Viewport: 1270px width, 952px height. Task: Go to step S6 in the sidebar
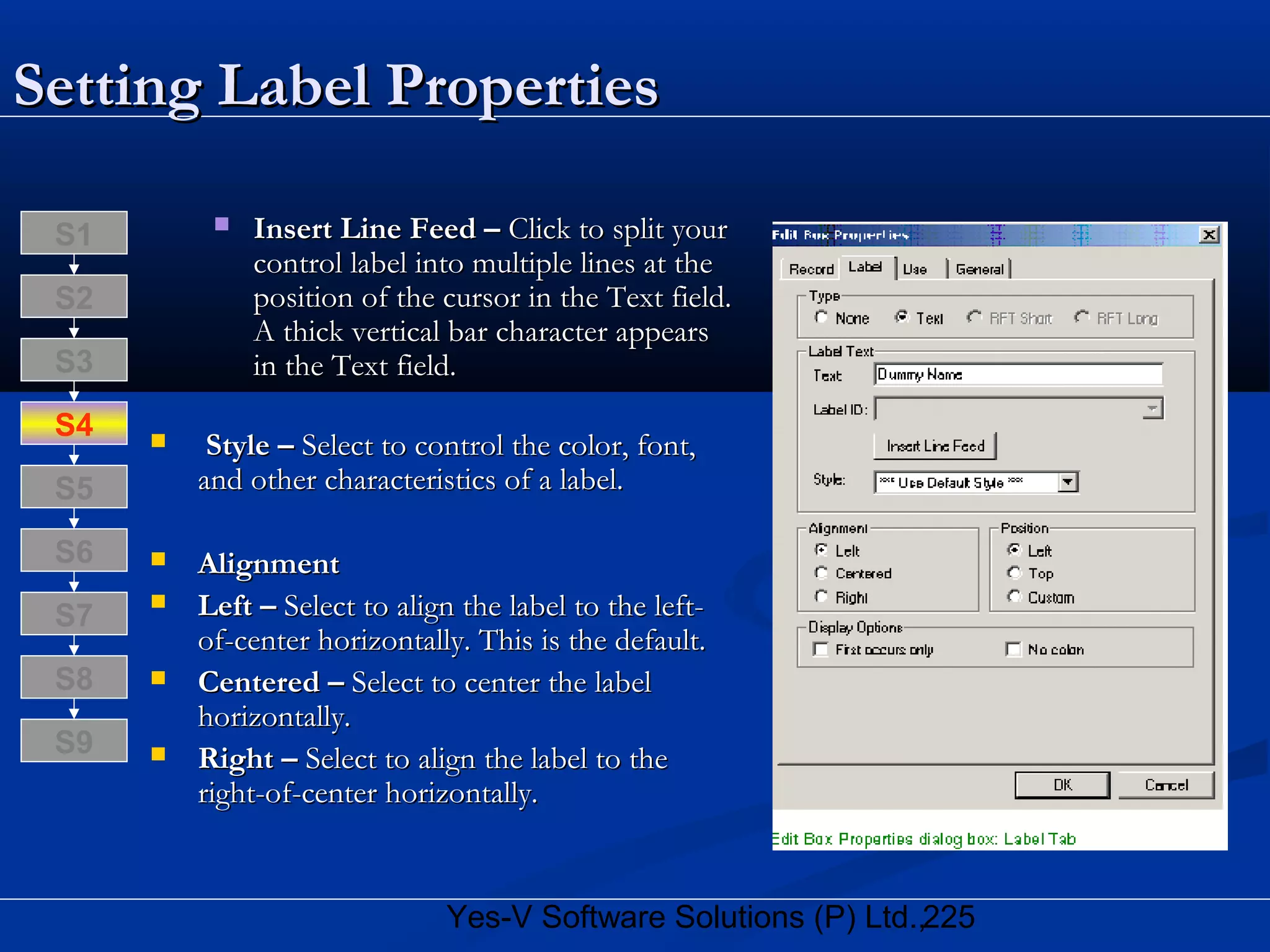(x=74, y=550)
